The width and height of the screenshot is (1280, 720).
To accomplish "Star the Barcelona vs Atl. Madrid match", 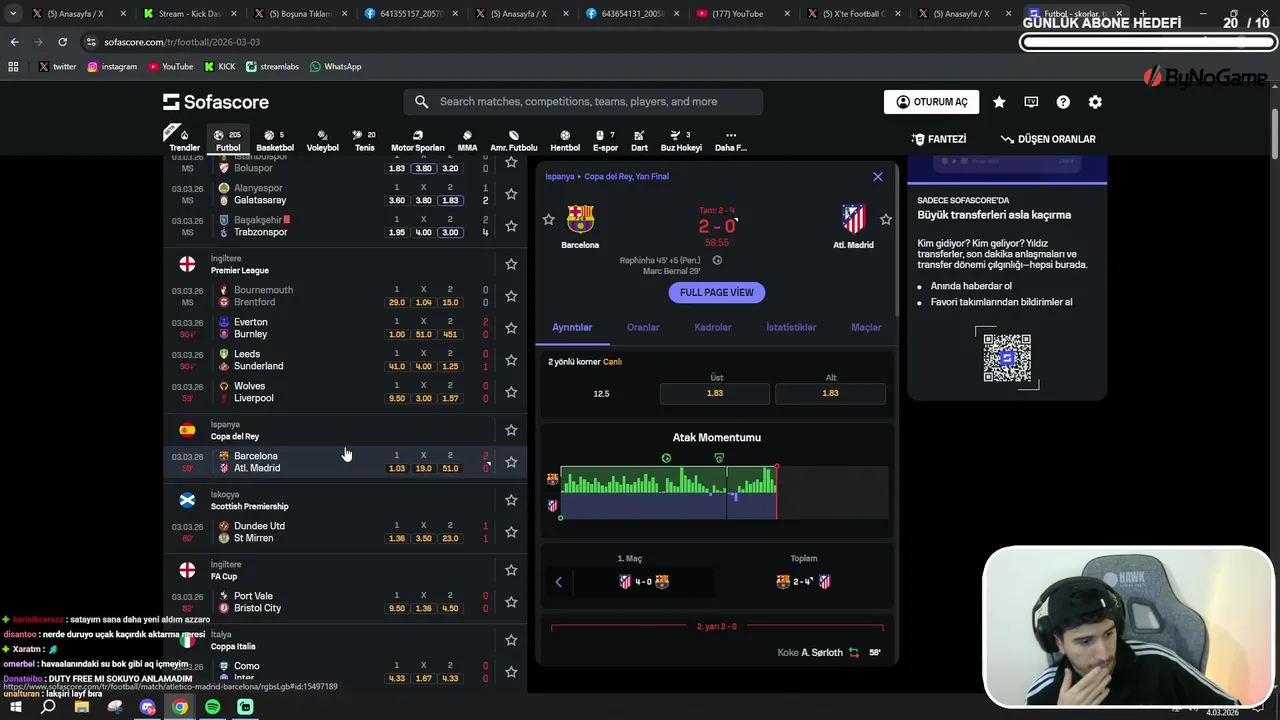I will coord(511,462).
